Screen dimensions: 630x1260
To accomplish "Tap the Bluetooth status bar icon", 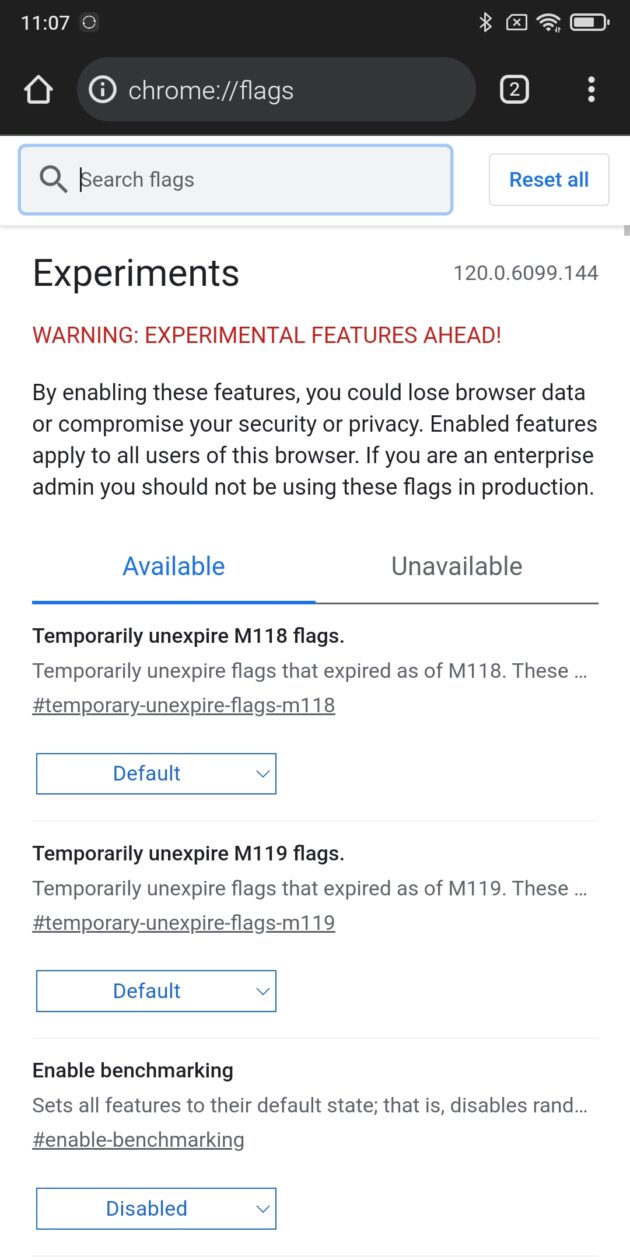I will 486,22.
